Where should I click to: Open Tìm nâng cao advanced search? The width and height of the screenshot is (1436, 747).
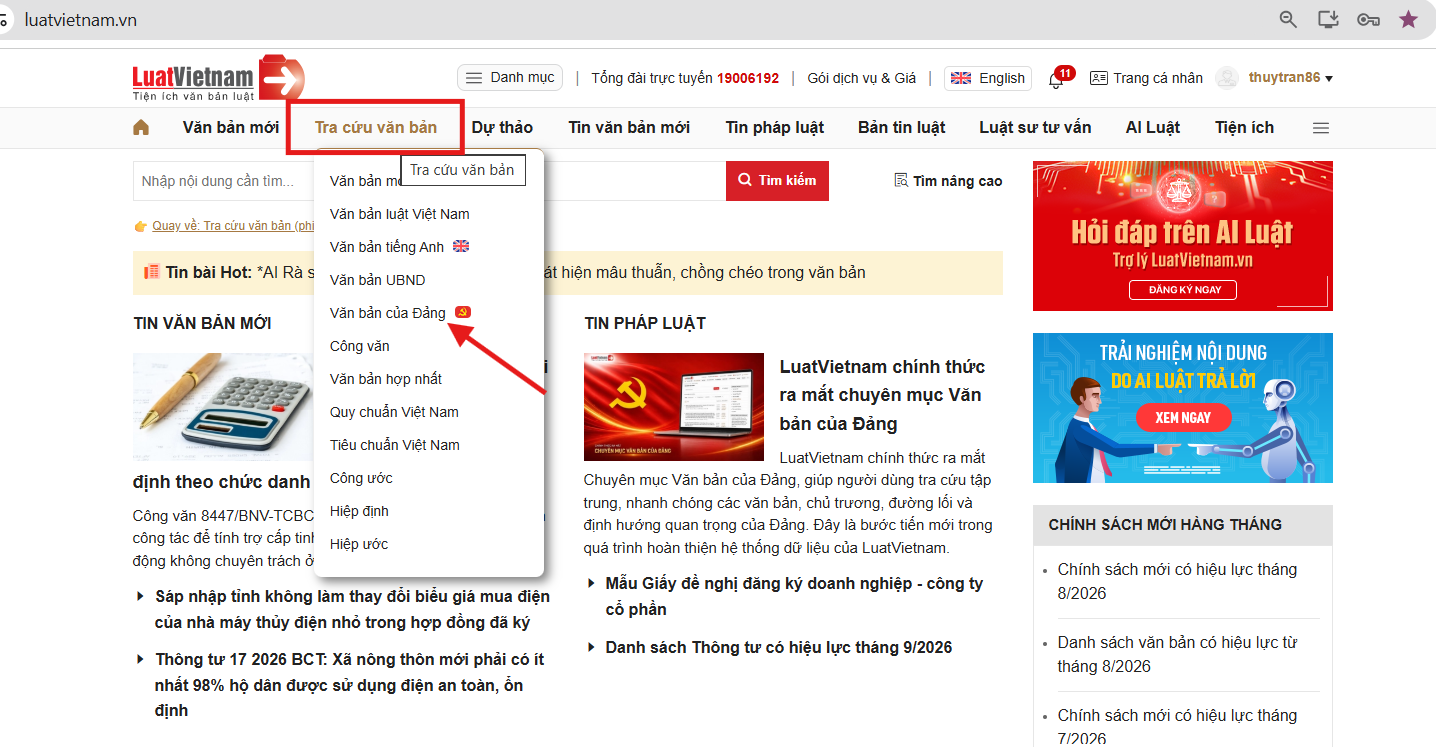pyautogui.click(x=948, y=181)
